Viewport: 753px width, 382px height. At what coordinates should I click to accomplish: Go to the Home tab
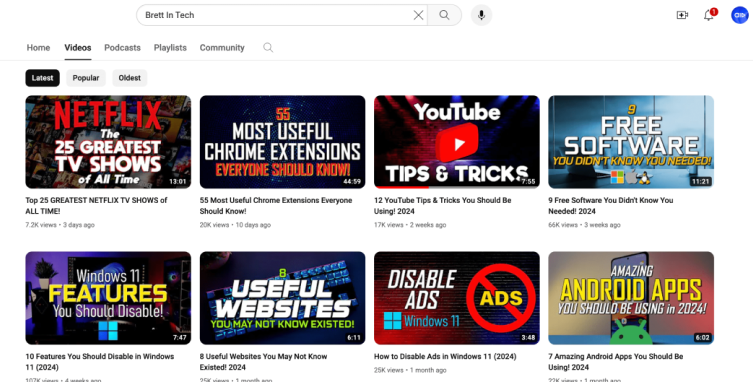38,48
